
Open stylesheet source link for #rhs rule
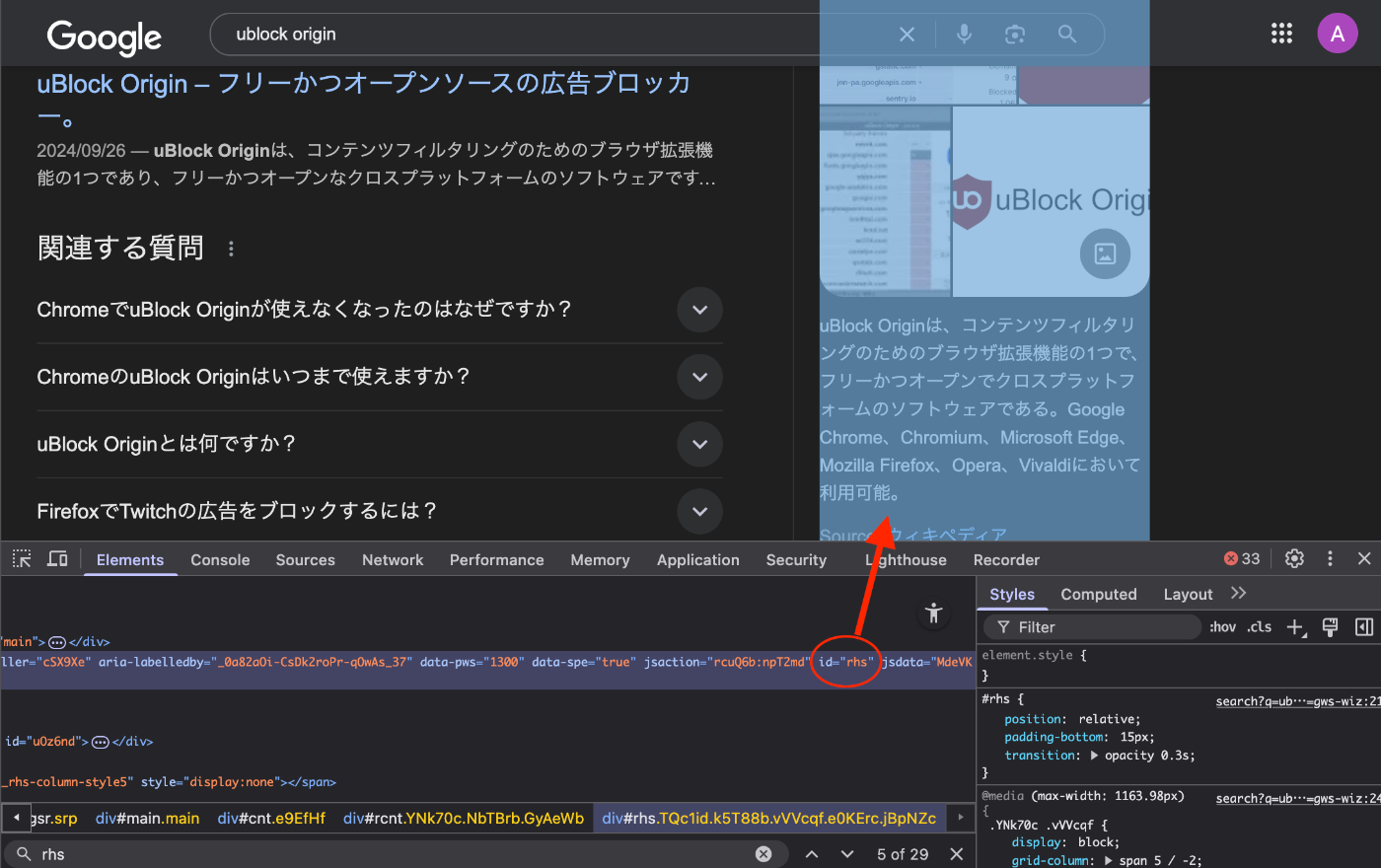tap(1298, 701)
